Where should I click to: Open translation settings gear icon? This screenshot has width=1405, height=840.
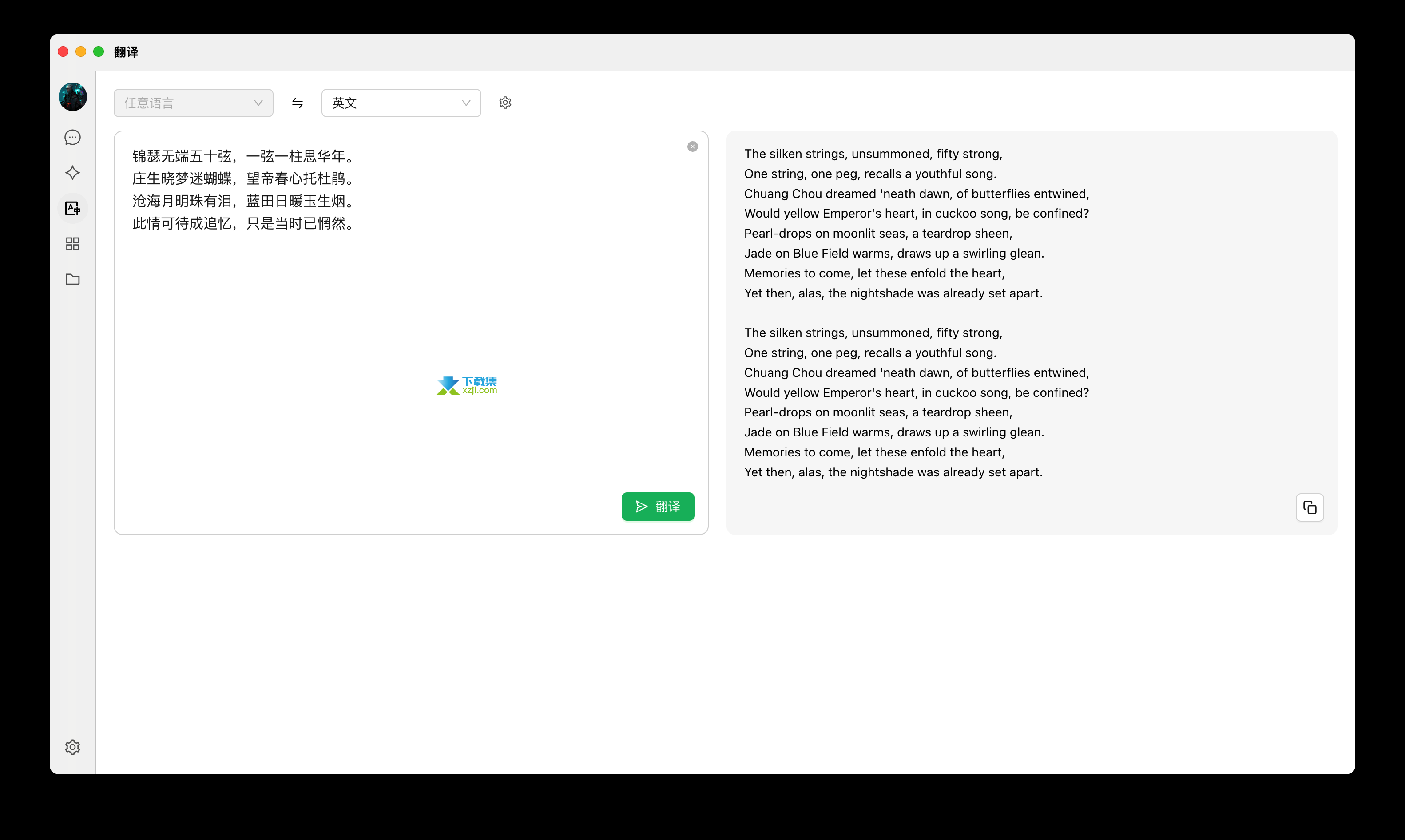click(x=505, y=103)
